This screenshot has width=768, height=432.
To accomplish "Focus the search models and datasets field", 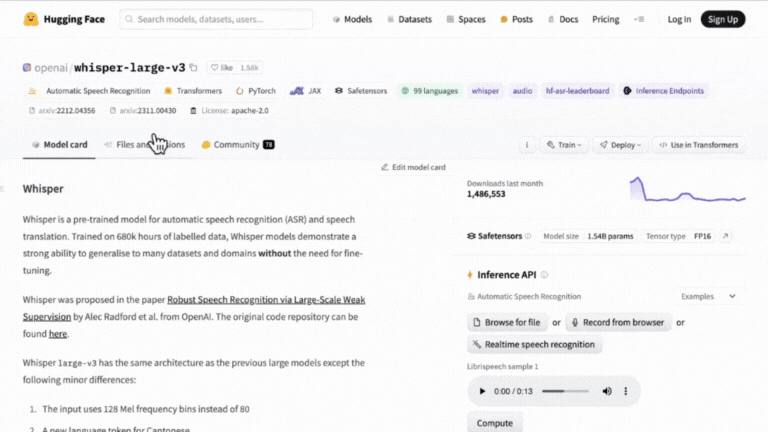I will coord(216,19).
